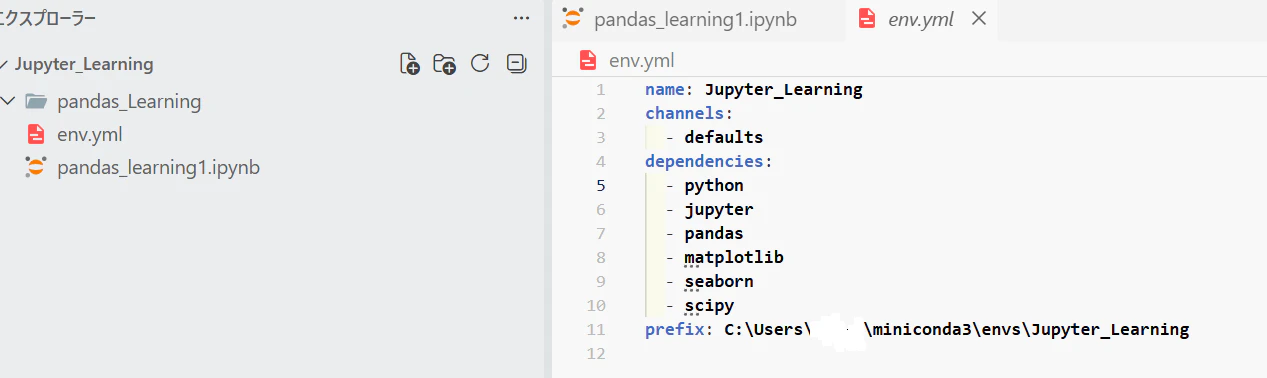Close the env.yml editor tab
1267x378 pixels.
[x=979, y=19]
